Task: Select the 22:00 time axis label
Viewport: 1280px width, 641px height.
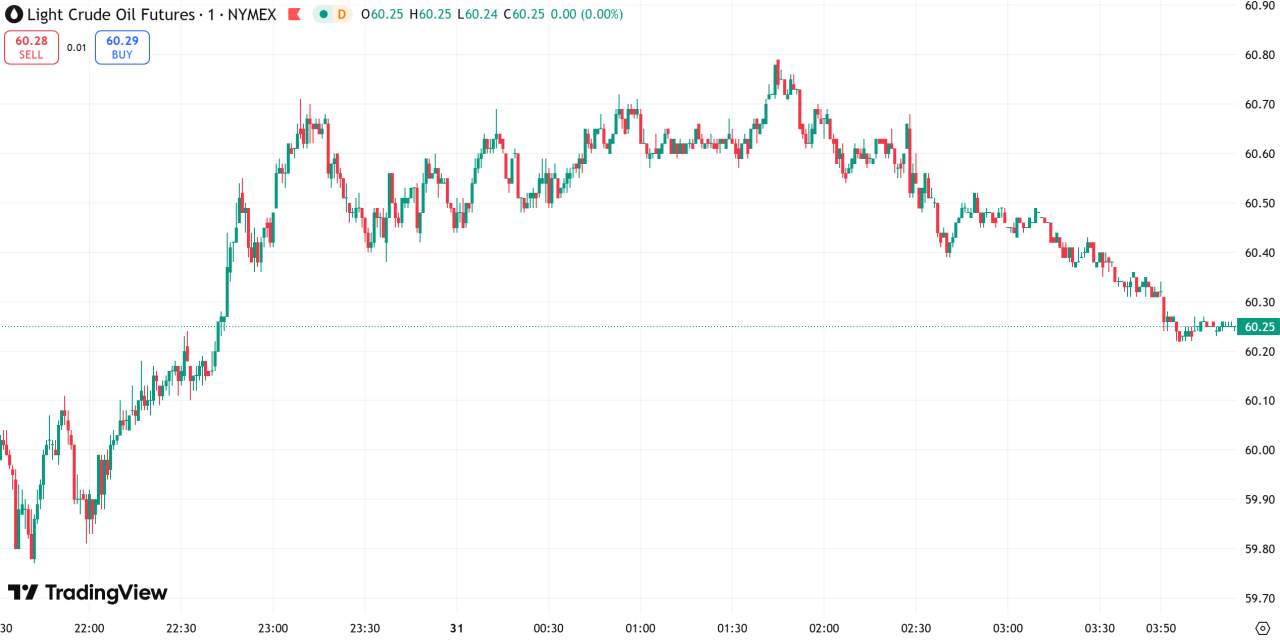Action: [90, 628]
